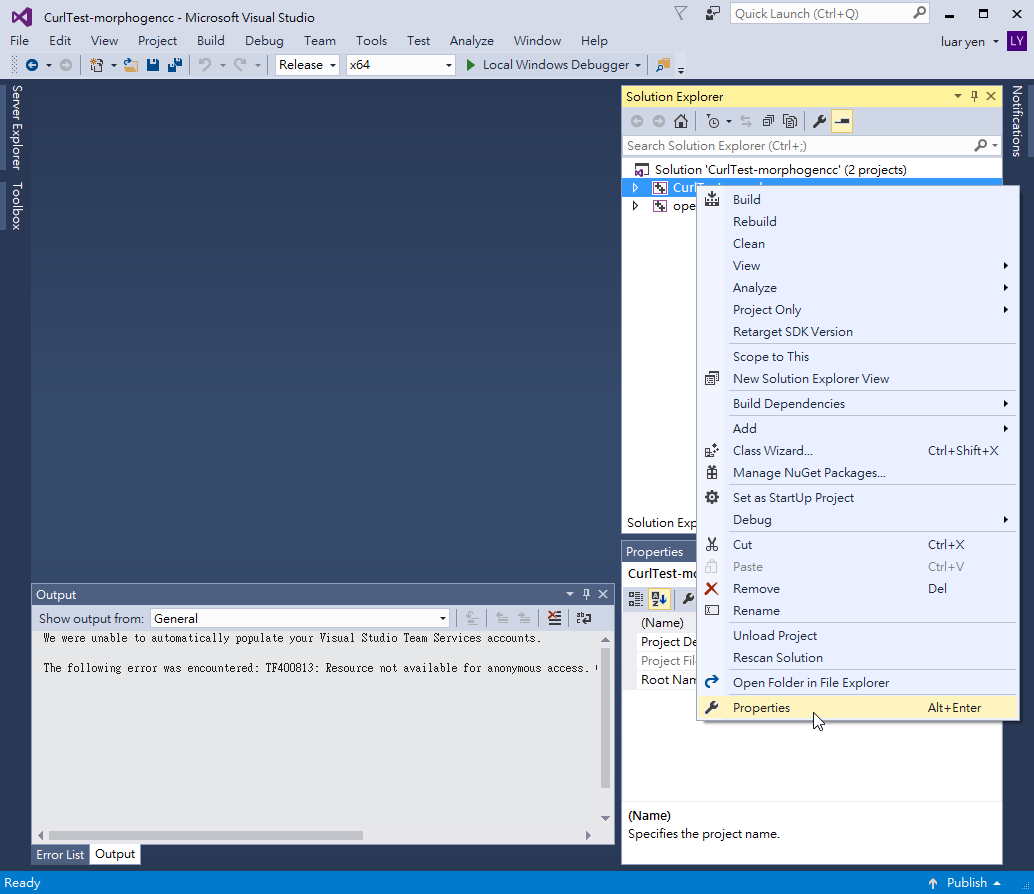Toggle Preview Selected Items in Solution Explorer
1034x894 pixels.
842,121
